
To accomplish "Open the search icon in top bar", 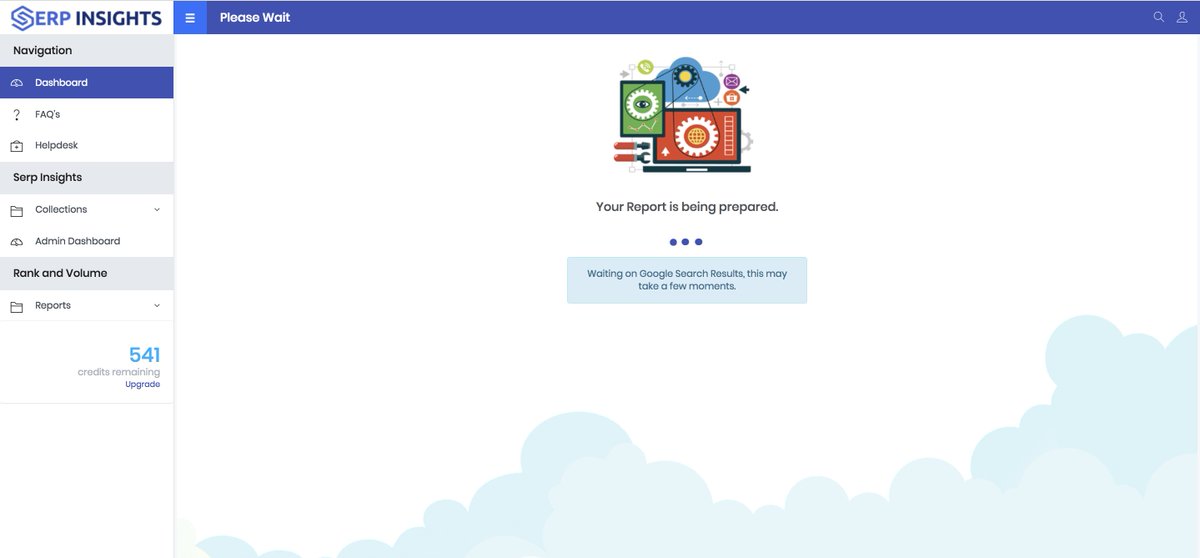I will pyautogui.click(x=1159, y=17).
